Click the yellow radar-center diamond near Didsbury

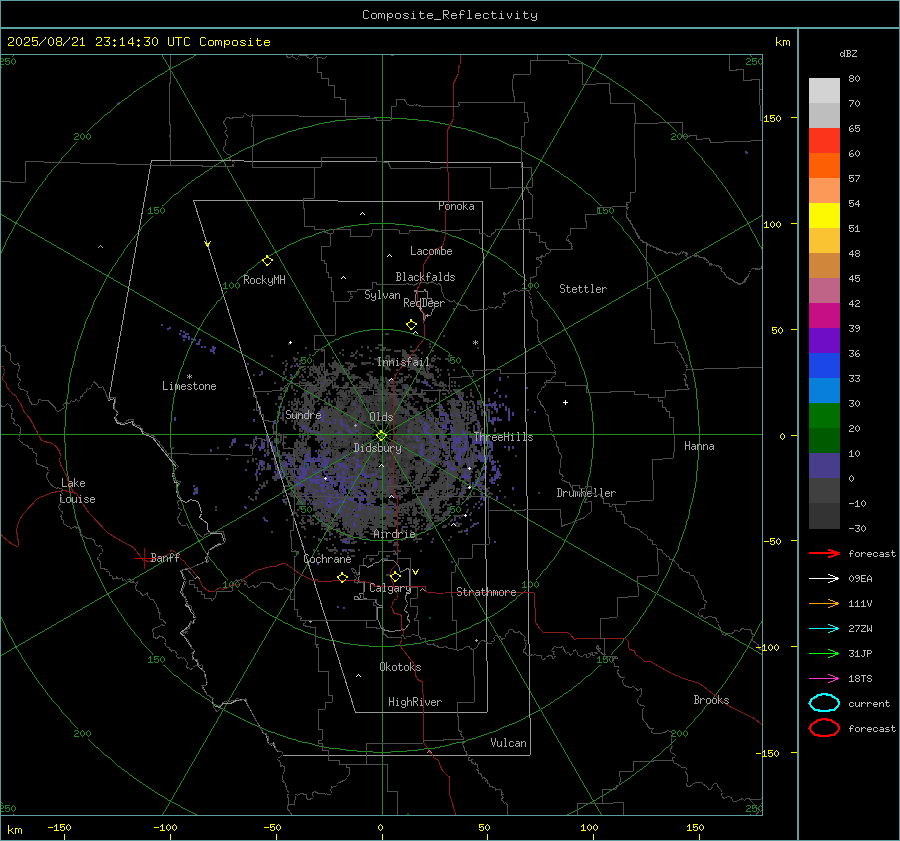tap(381, 435)
